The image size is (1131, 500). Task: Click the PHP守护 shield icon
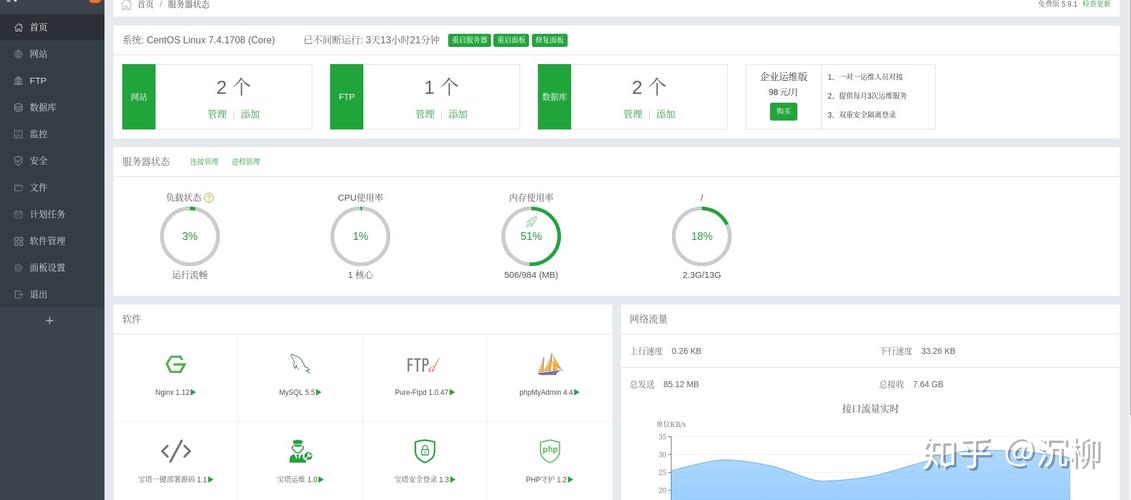coord(550,451)
